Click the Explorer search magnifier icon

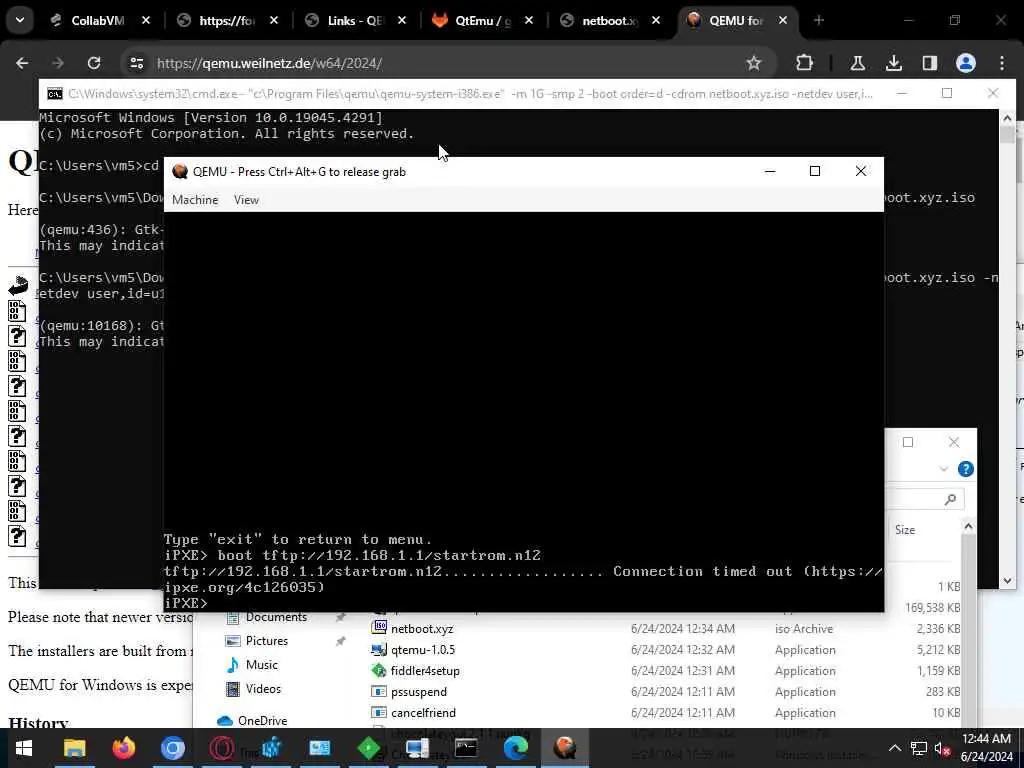click(x=950, y=500)
